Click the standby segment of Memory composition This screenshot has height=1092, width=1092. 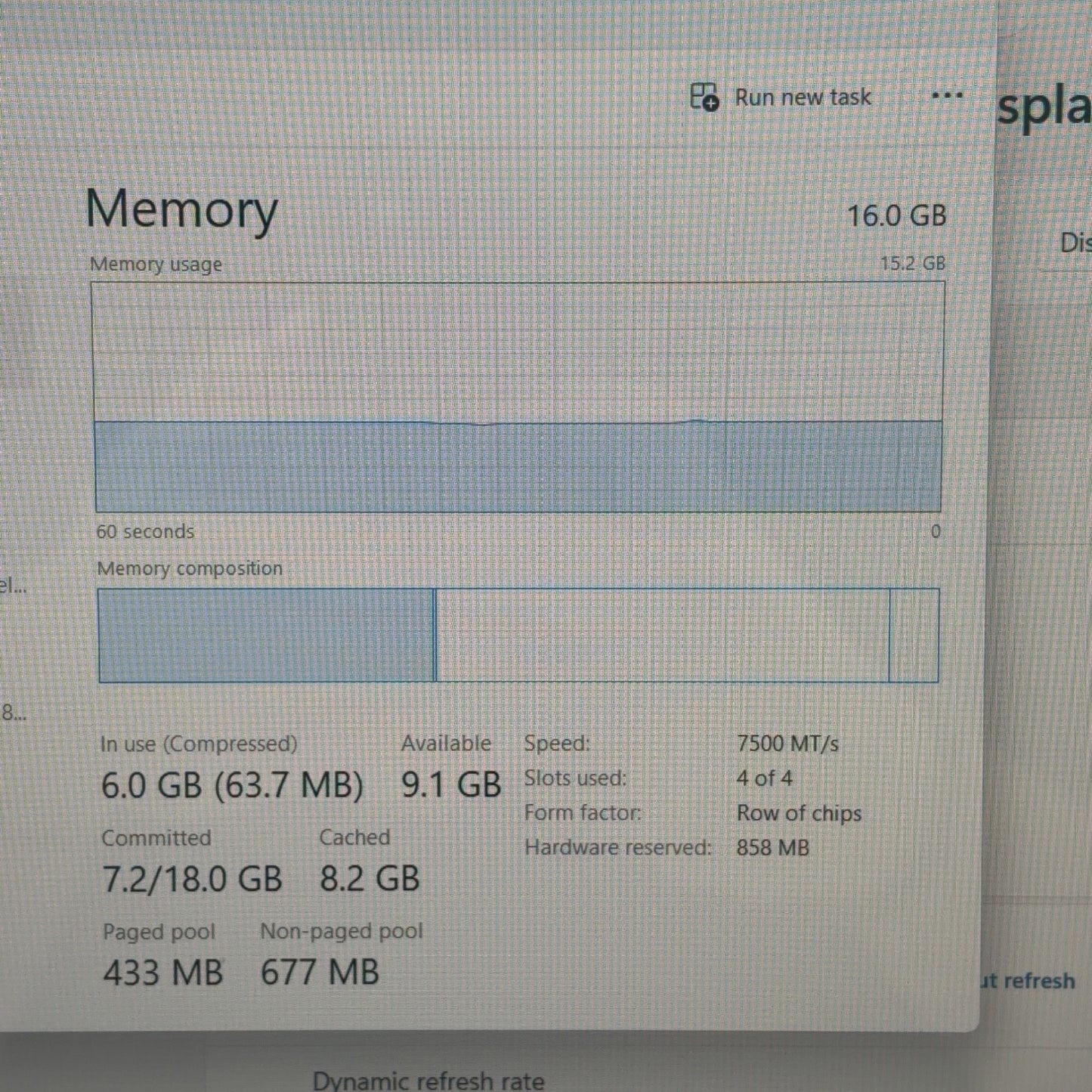coord(663,636)
